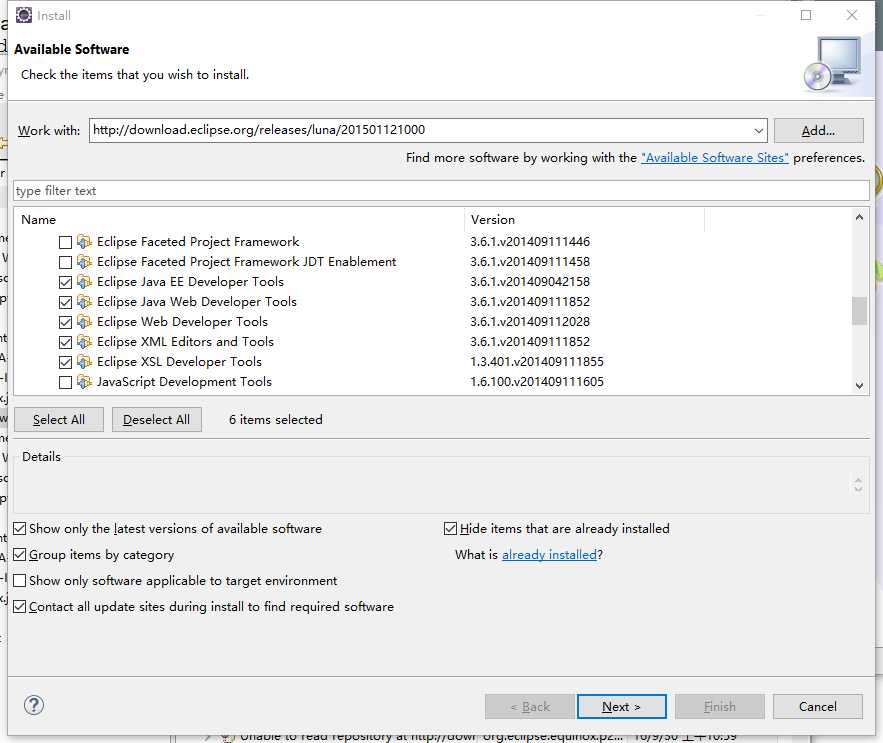Image resolution: width=883 pixels, height=743 pixels.
Task: Click the Eclipse Java EE Developer Tools icon
Action: [x=84, y=282]
